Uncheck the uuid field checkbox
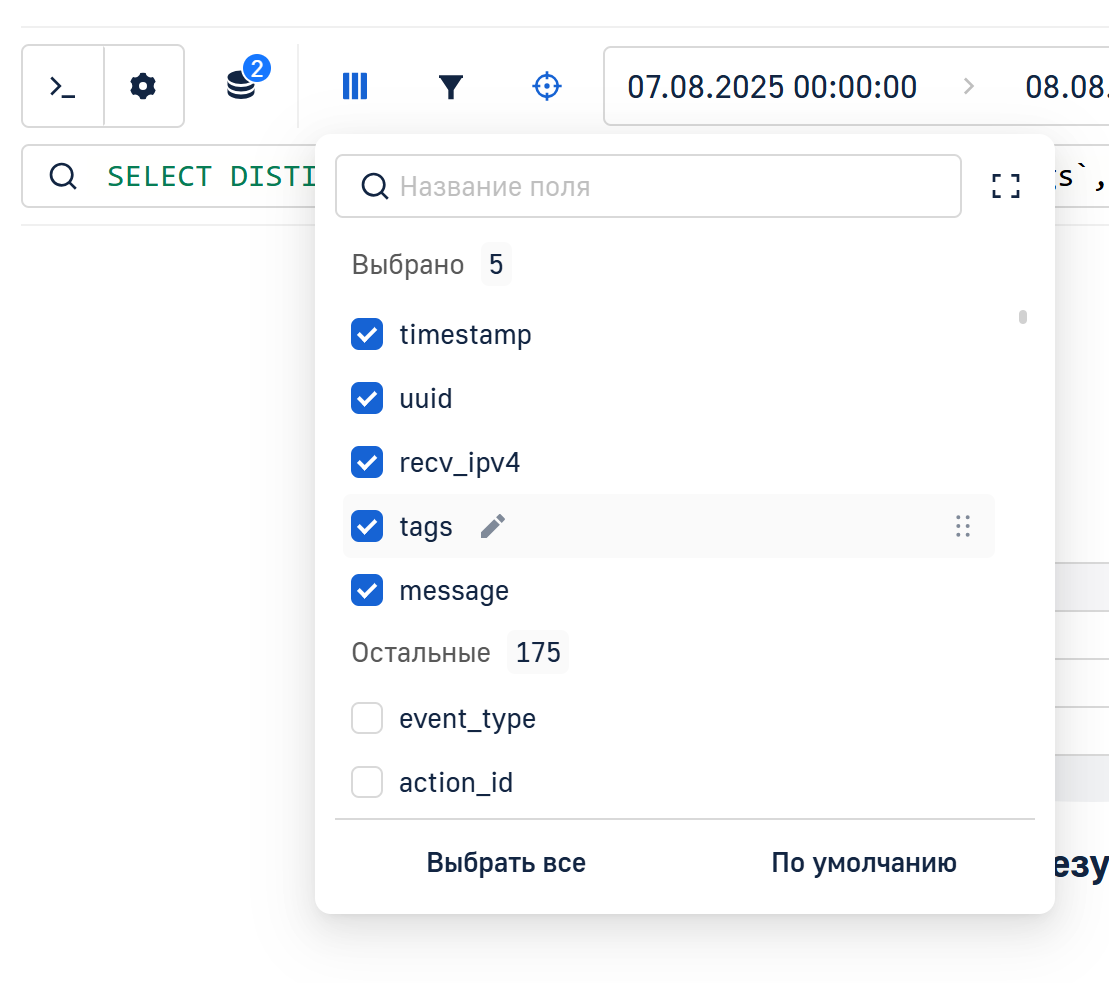 pos(367,398)
